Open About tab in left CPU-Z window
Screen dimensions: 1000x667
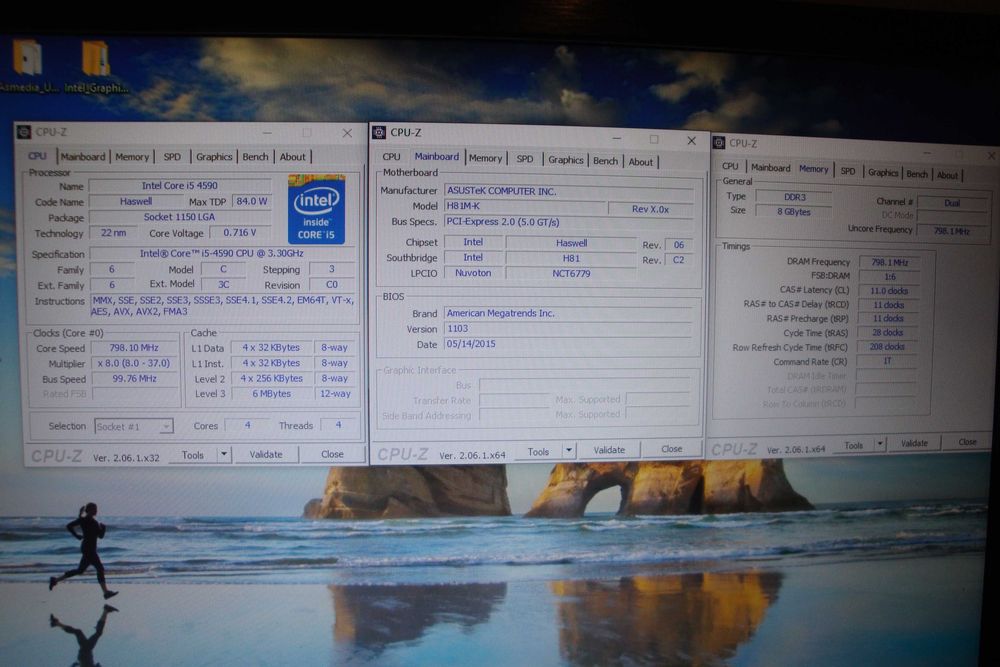click(x=293, y=156)
